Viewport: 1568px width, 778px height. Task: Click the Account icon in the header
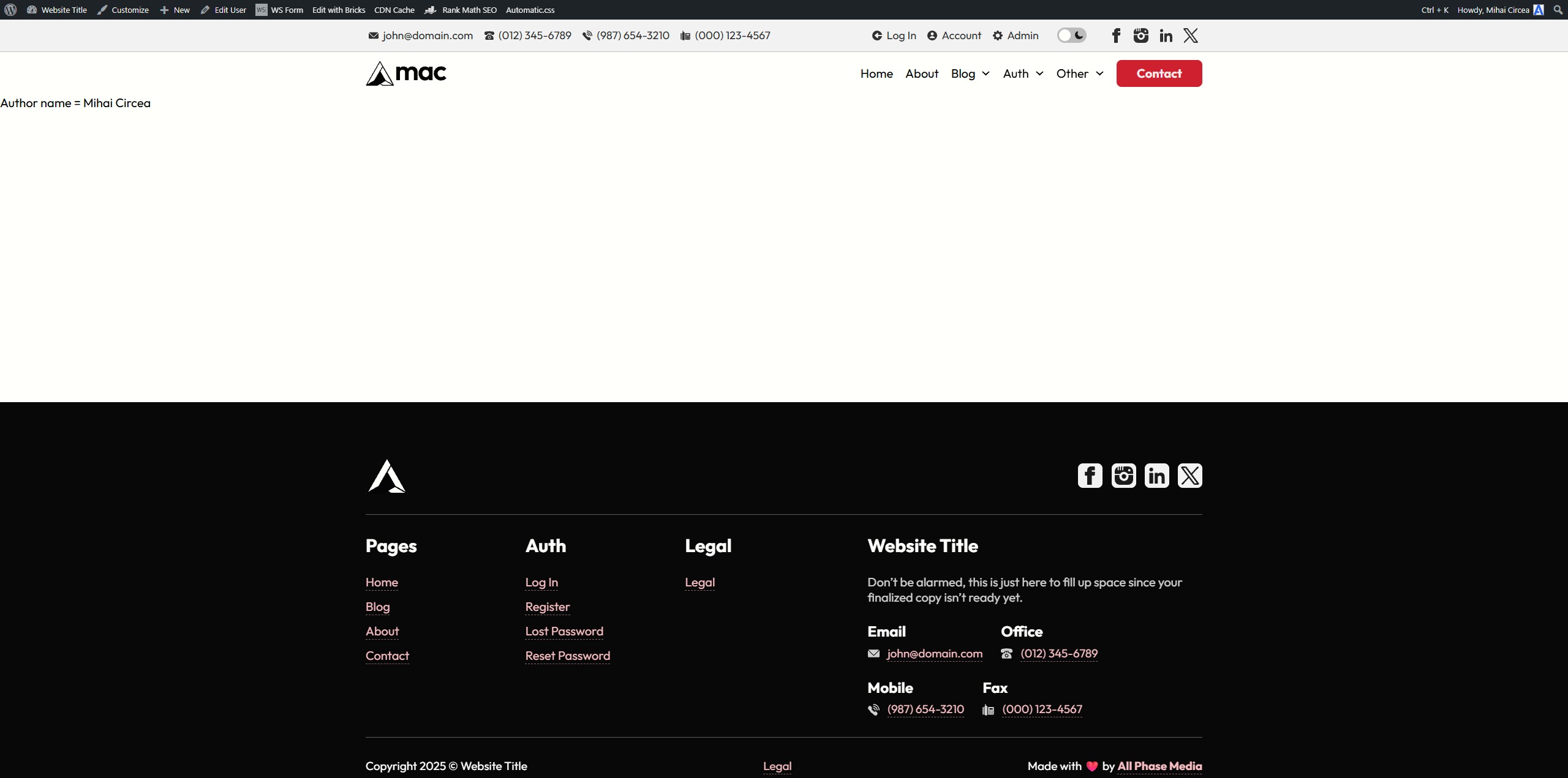coord(932,36)
